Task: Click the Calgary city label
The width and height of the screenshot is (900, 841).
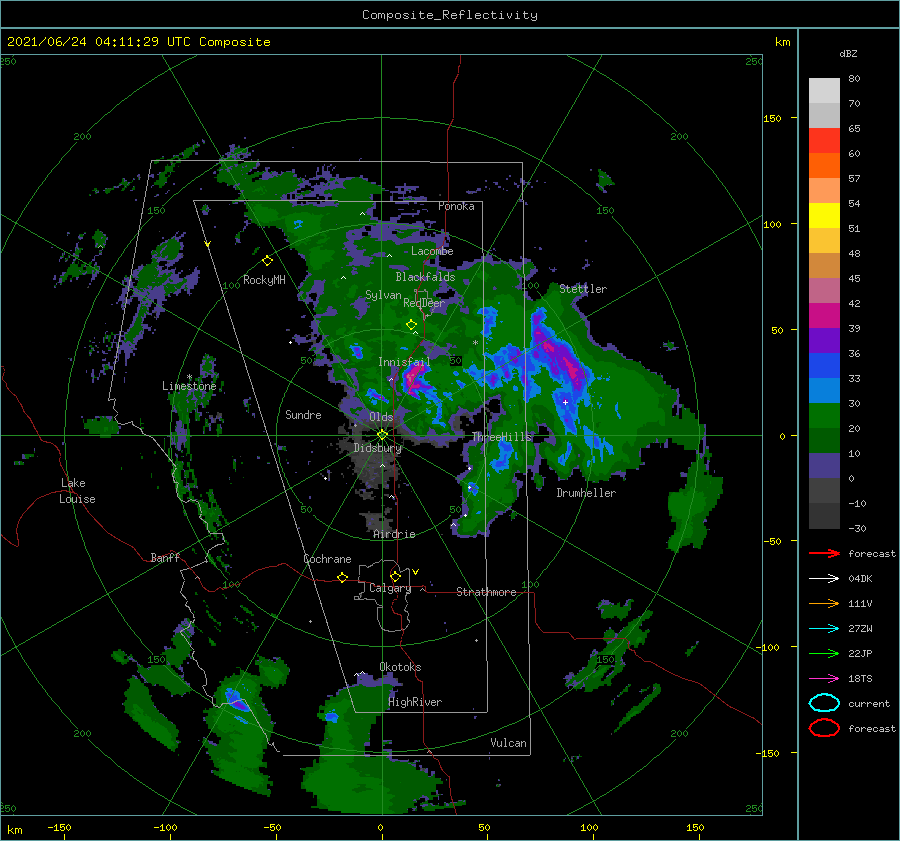Action: click(390, 588)
